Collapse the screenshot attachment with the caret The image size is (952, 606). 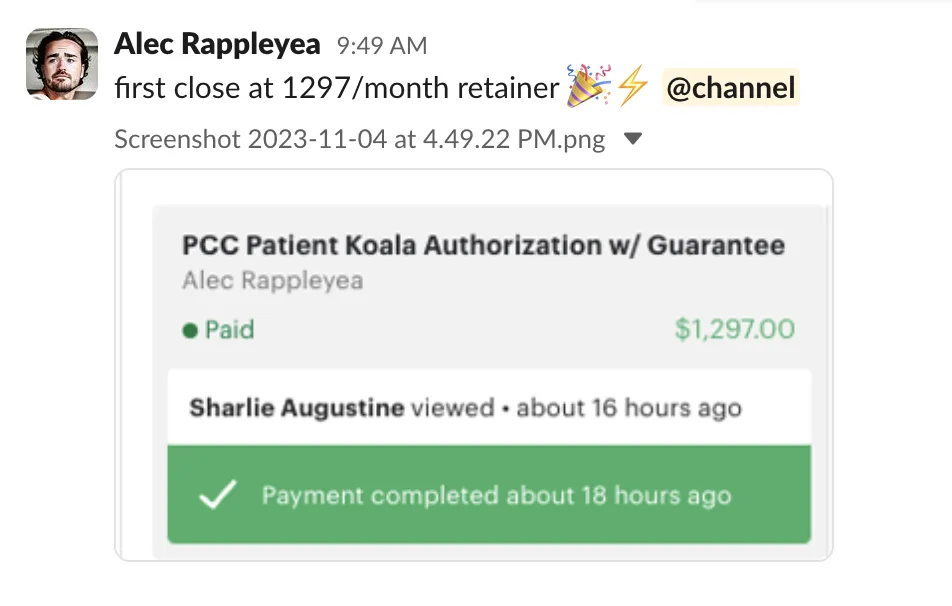[x=633, y=139]
